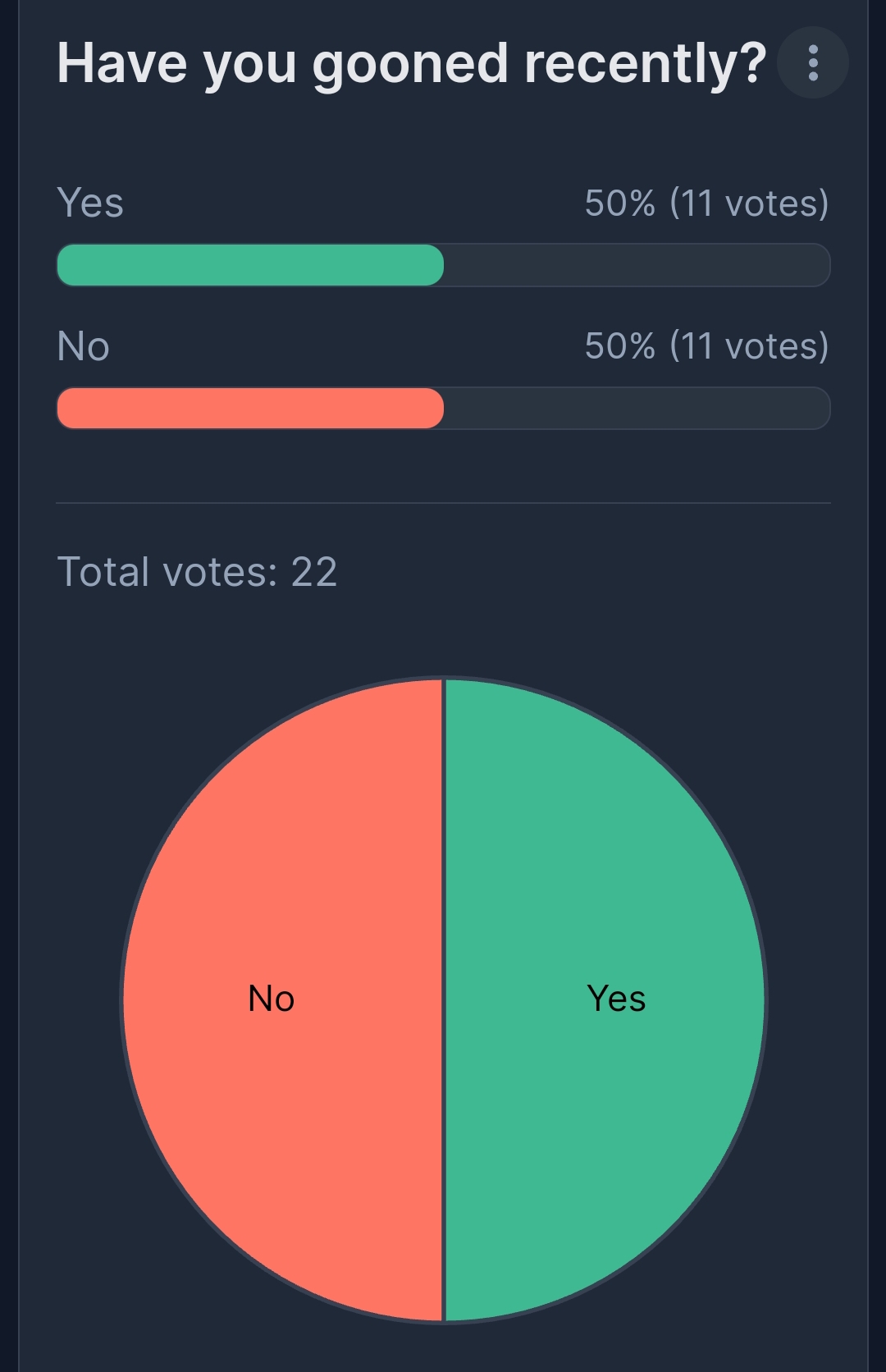
Task: Click the Yes result text "50% (11 votes)"
Action: [706, 203]
